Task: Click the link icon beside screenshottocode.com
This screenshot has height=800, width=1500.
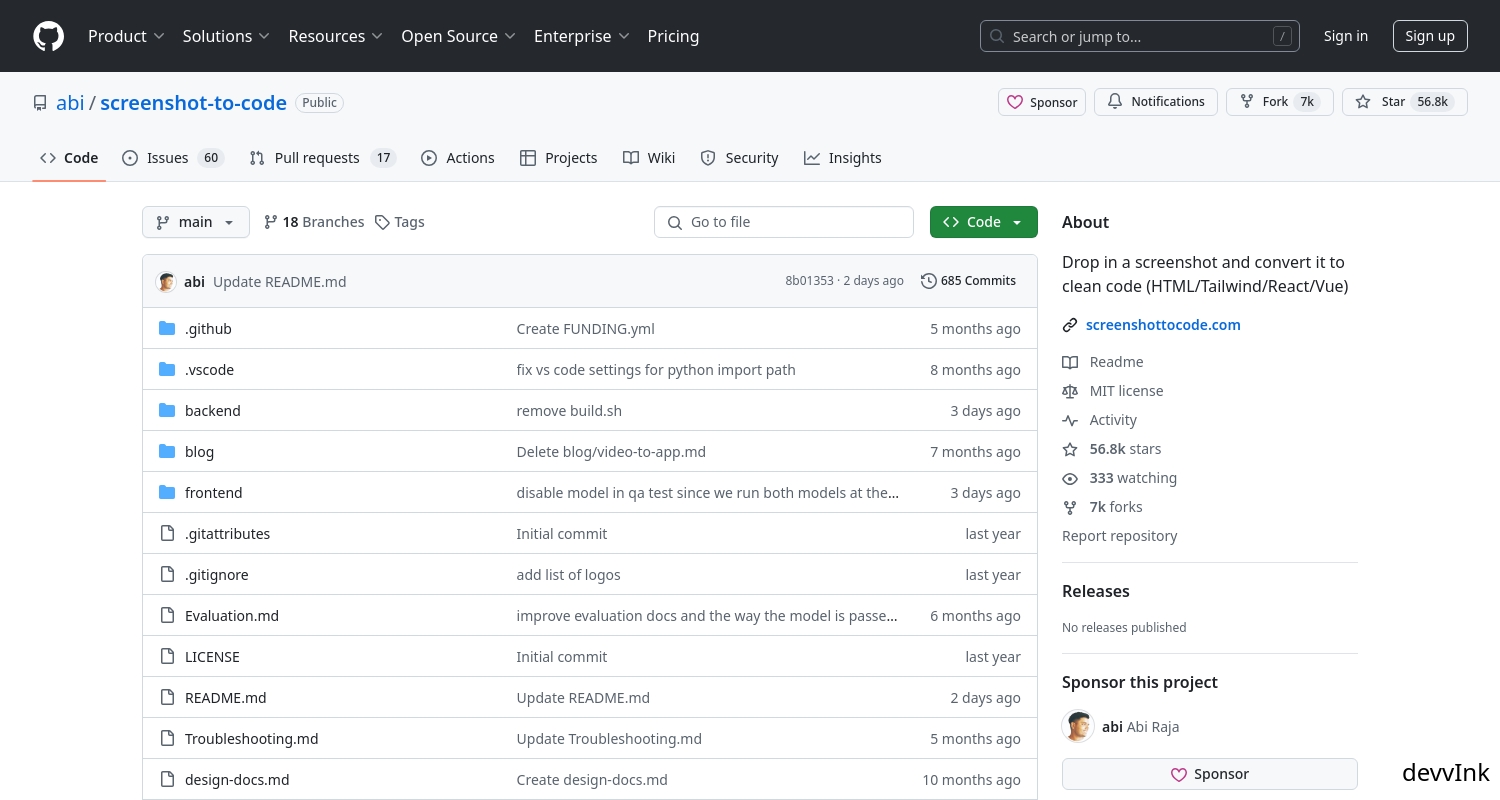Action: (x=1070, y=325)
